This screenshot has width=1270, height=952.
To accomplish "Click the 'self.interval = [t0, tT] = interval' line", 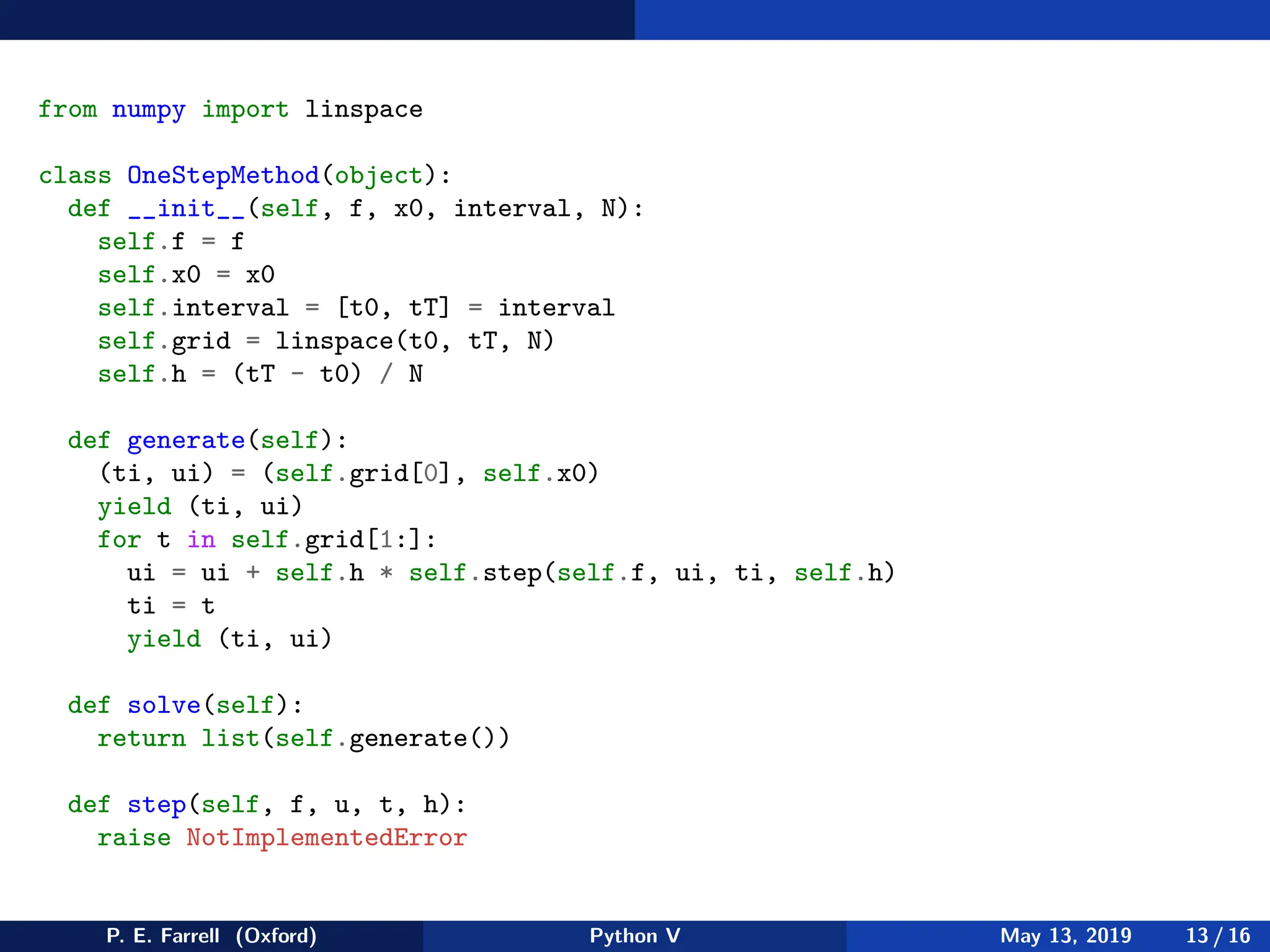I will [356, 308].
